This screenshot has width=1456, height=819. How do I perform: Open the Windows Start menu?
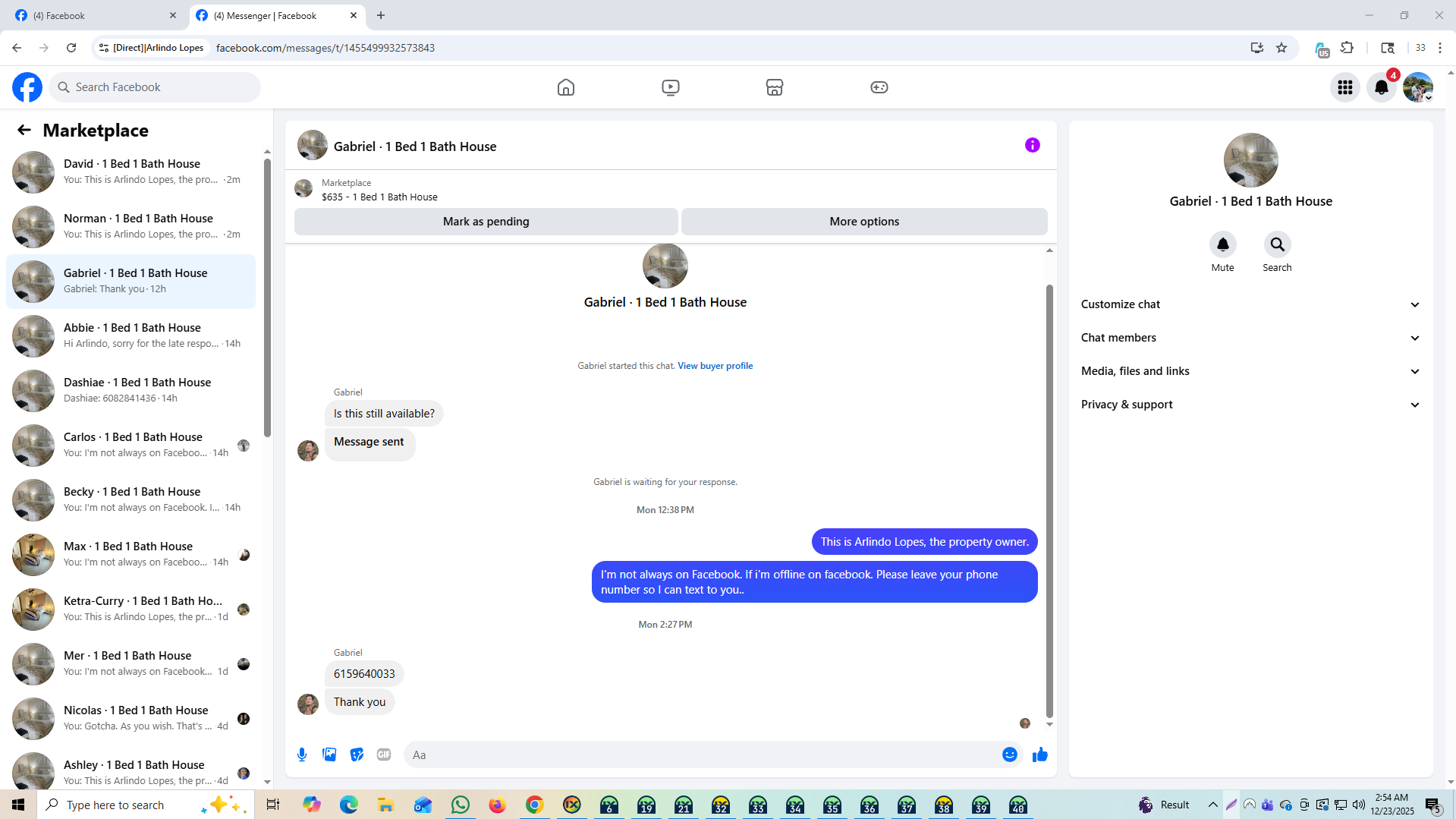pos(18,805)
